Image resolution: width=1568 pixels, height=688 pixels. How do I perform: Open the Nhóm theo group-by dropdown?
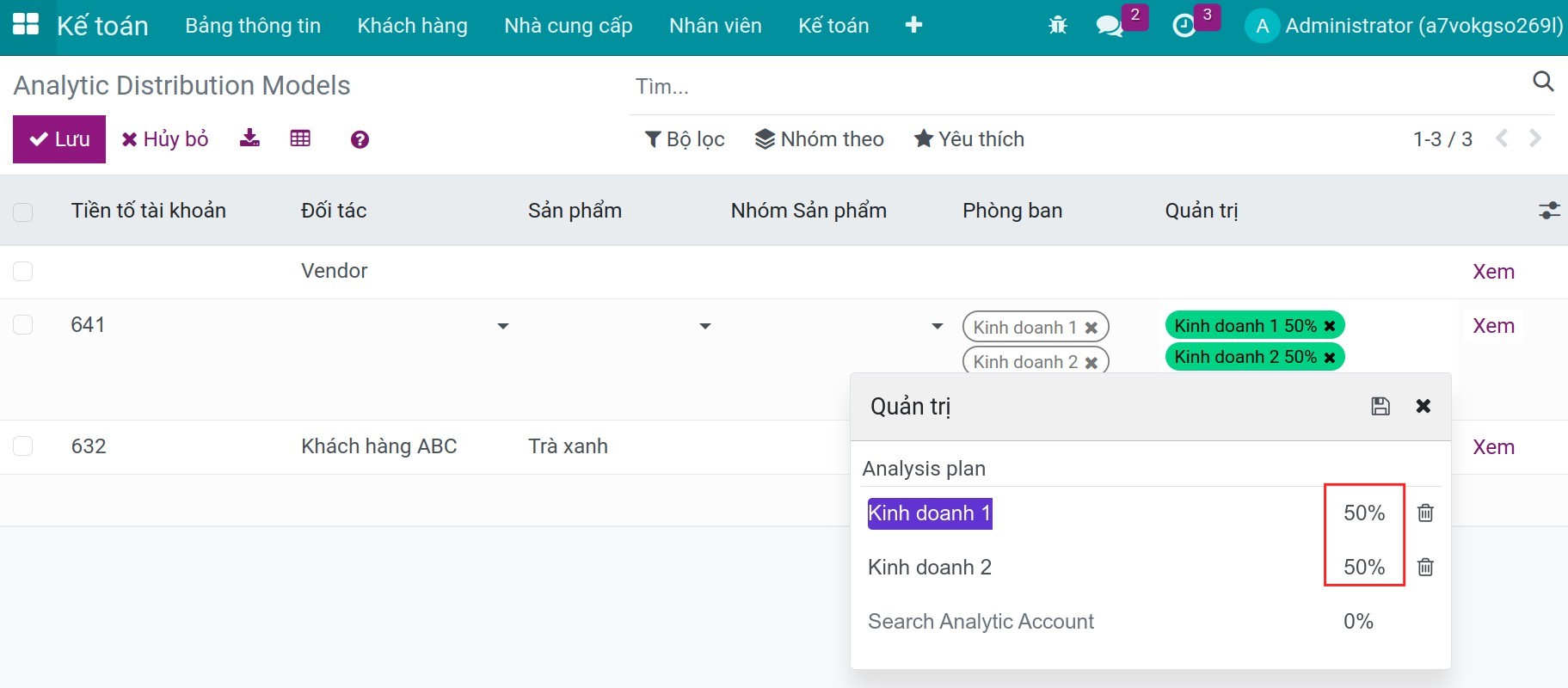point(820,139)
